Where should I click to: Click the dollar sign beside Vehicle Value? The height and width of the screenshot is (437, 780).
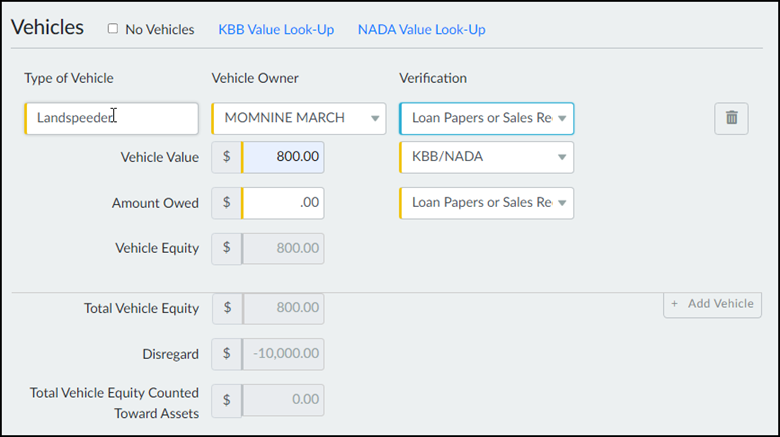pyautogui.click(x=227, y=157)
